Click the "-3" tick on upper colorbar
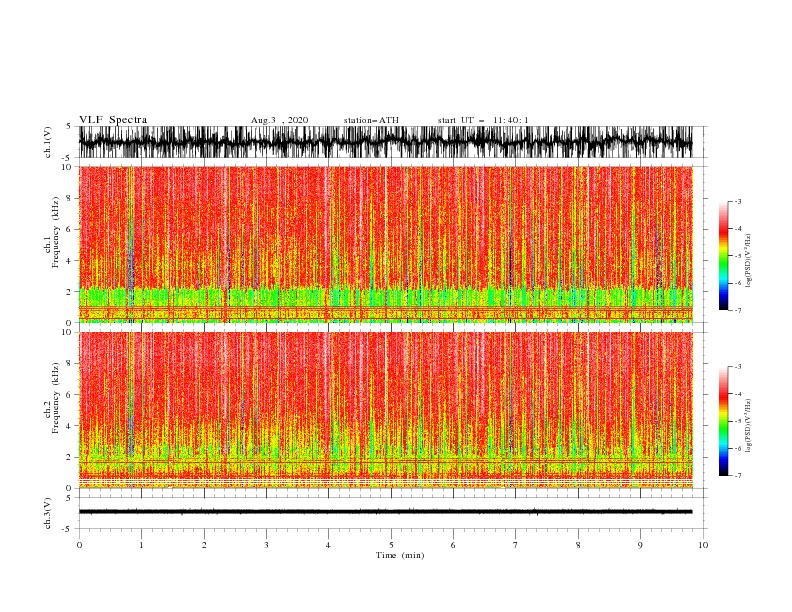This screenshot has height=612, width=792. [x=737, y=201]
